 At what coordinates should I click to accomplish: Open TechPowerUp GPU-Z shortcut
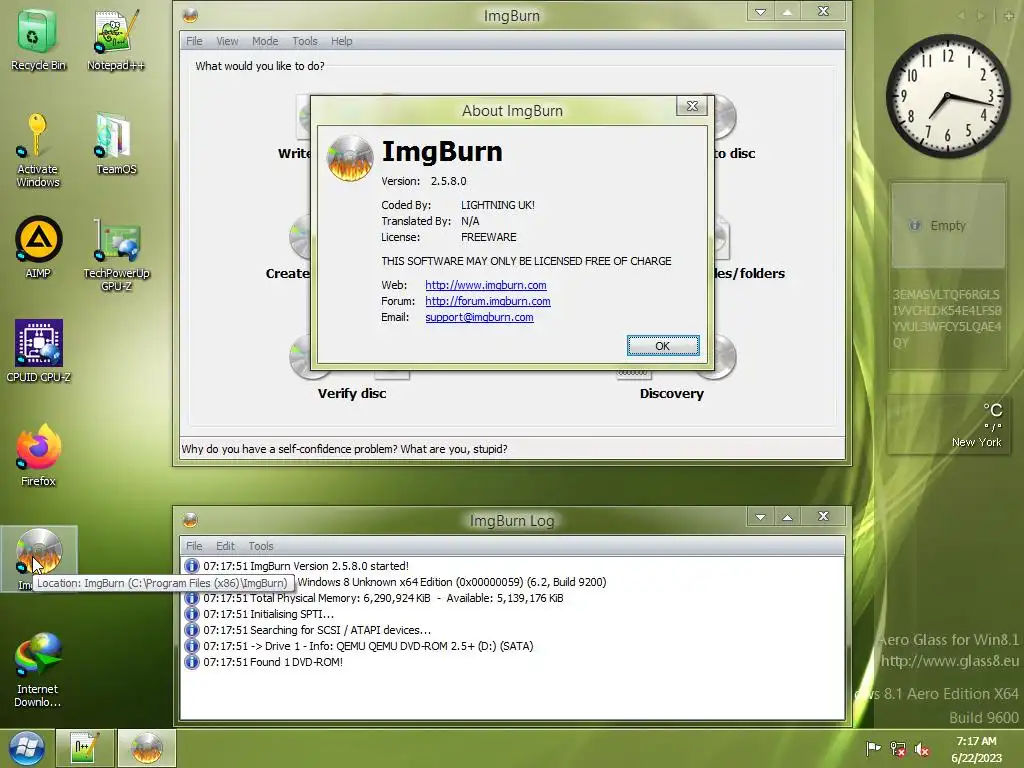click(x=116, y=253)
